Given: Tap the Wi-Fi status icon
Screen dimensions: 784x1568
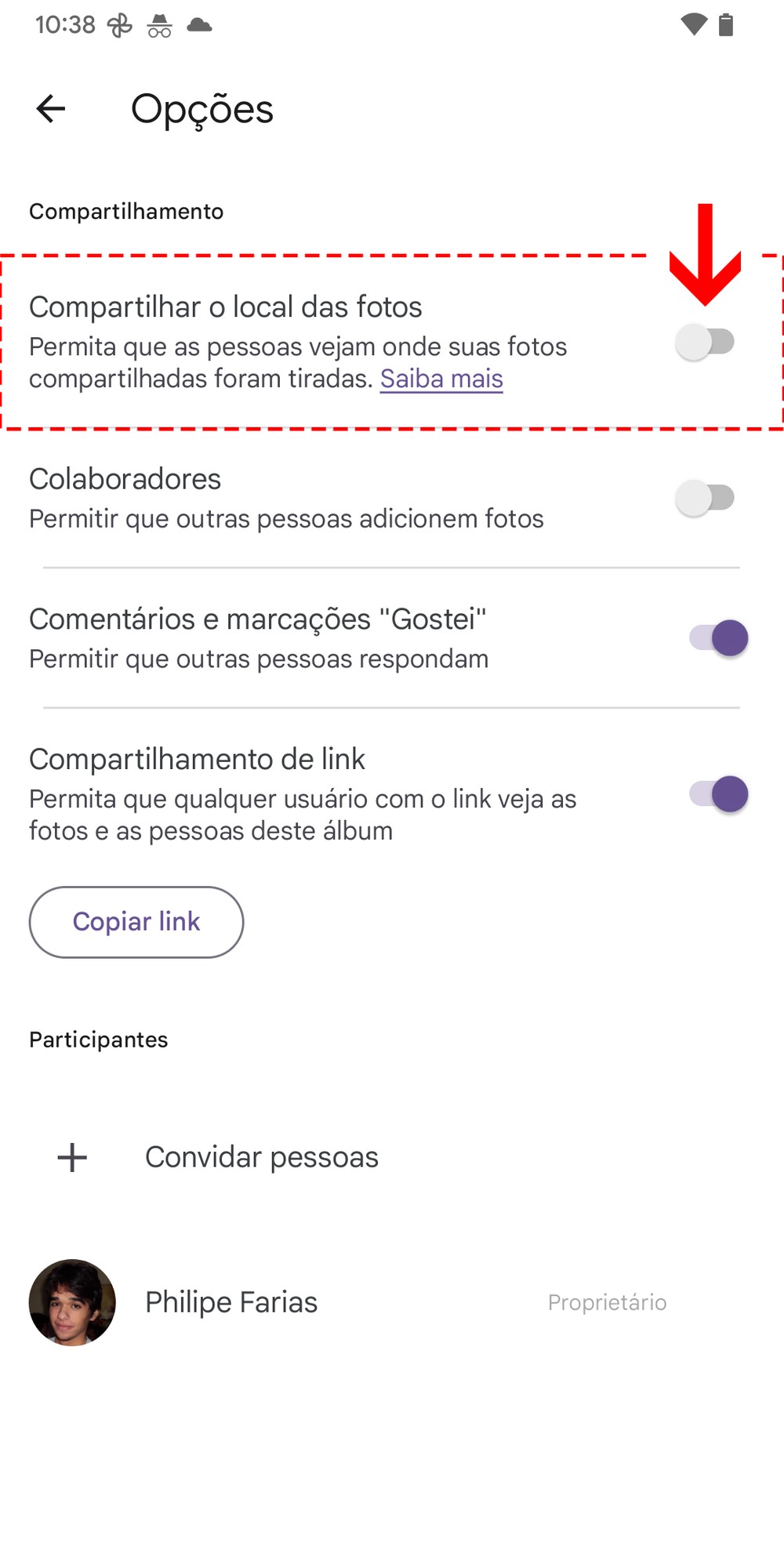Looking at the screenshot, I should coord(694,25).
